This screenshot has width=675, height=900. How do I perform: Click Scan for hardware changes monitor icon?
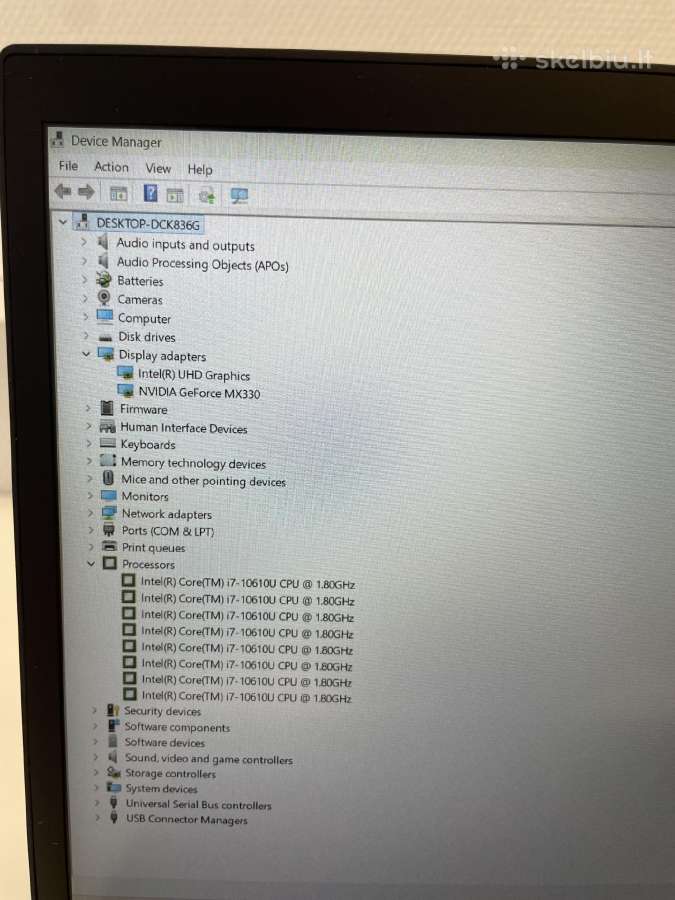[239, 196]
